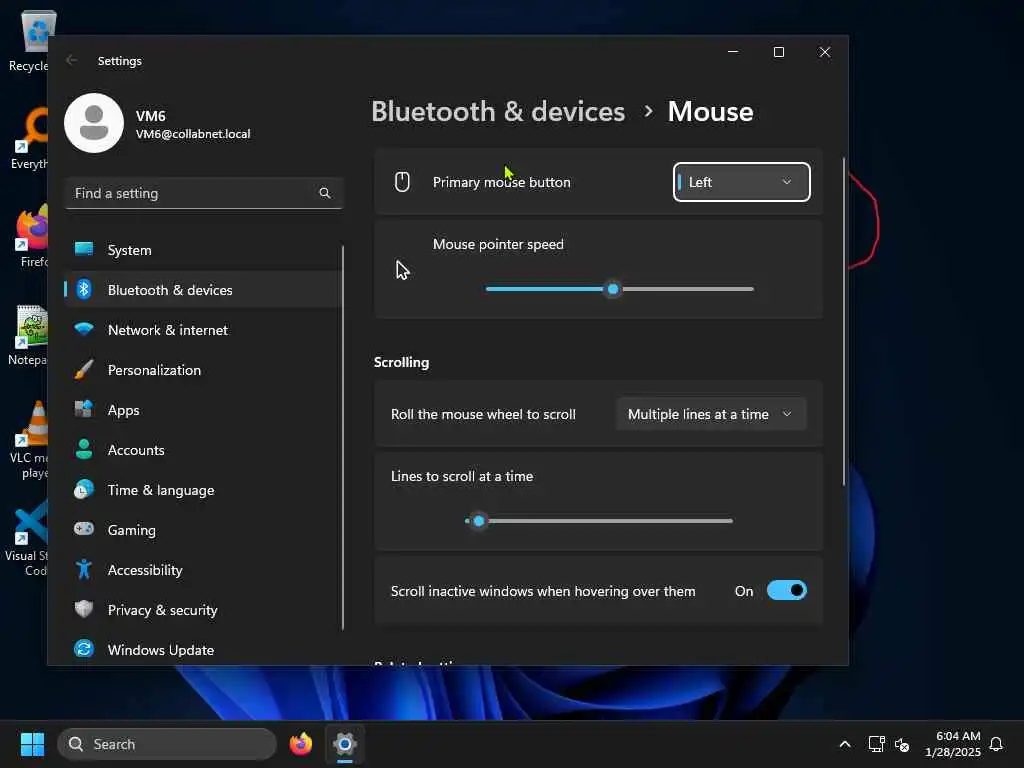Go to Gaming settings
Viewport: 1024px width, 768px height.
click(x=203, y=530)
